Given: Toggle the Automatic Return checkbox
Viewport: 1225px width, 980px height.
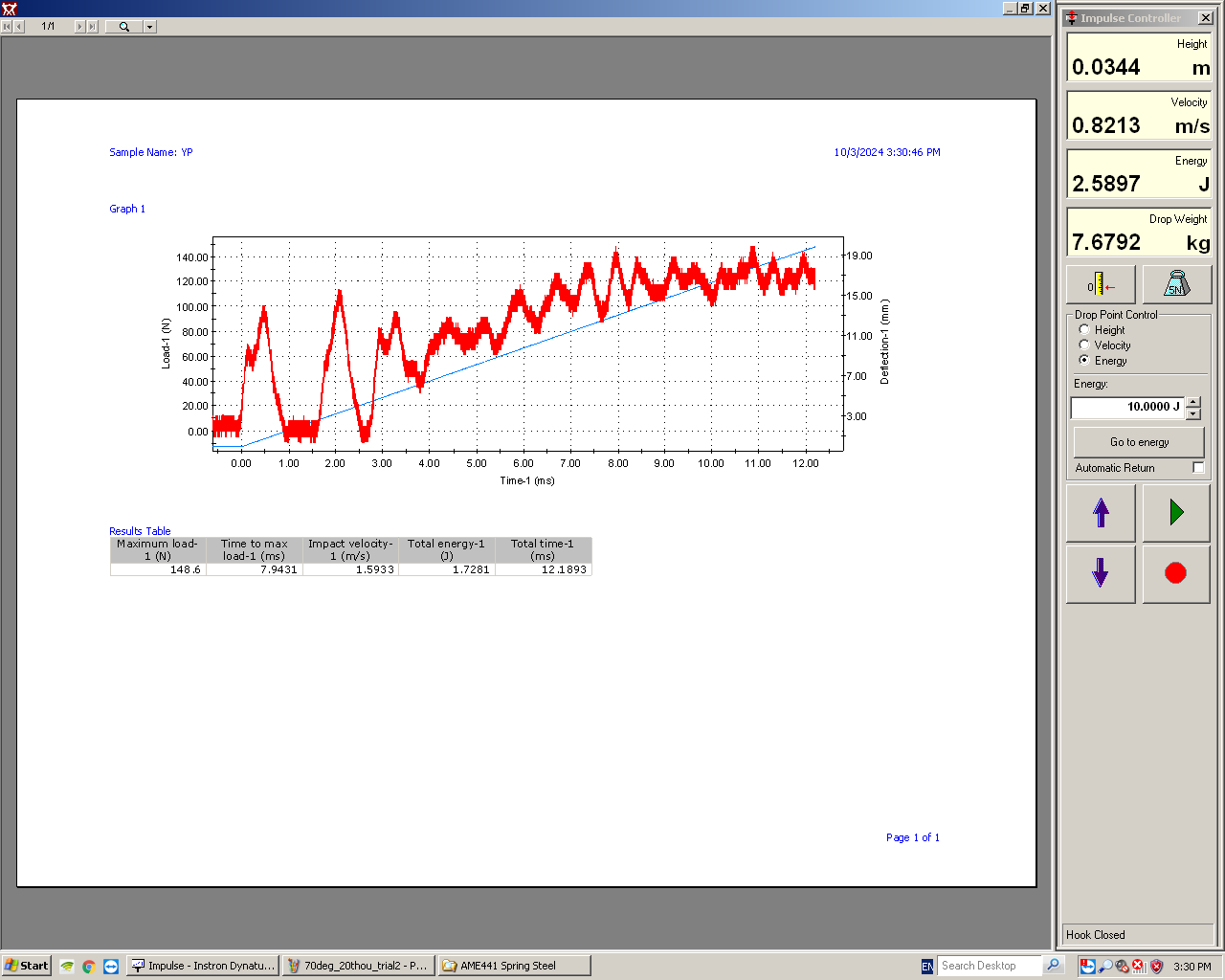Looking at the screenshot, I should pos(1198,468).
